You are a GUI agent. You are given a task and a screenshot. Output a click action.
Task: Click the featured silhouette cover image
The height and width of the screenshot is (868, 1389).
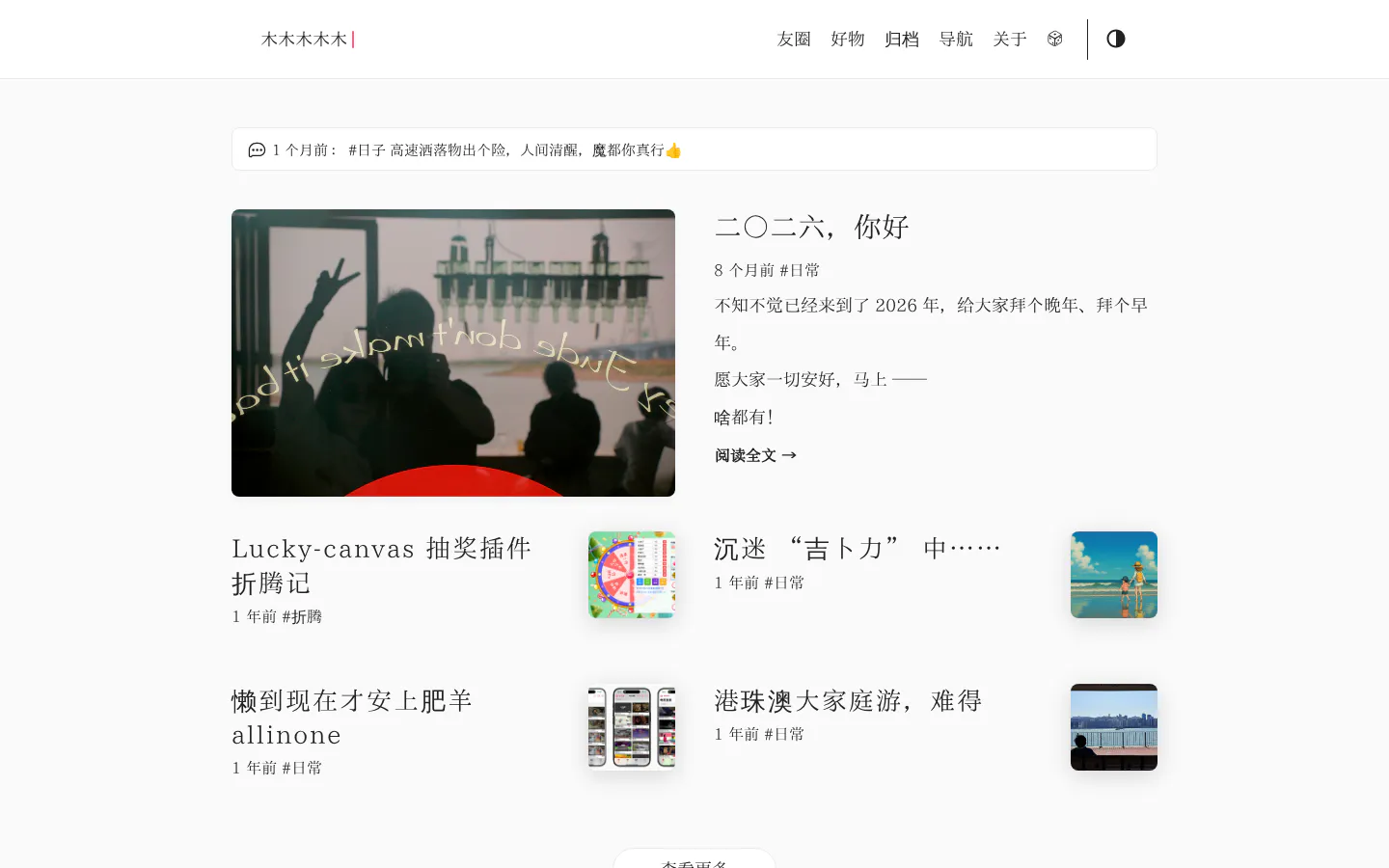point(453,353)
